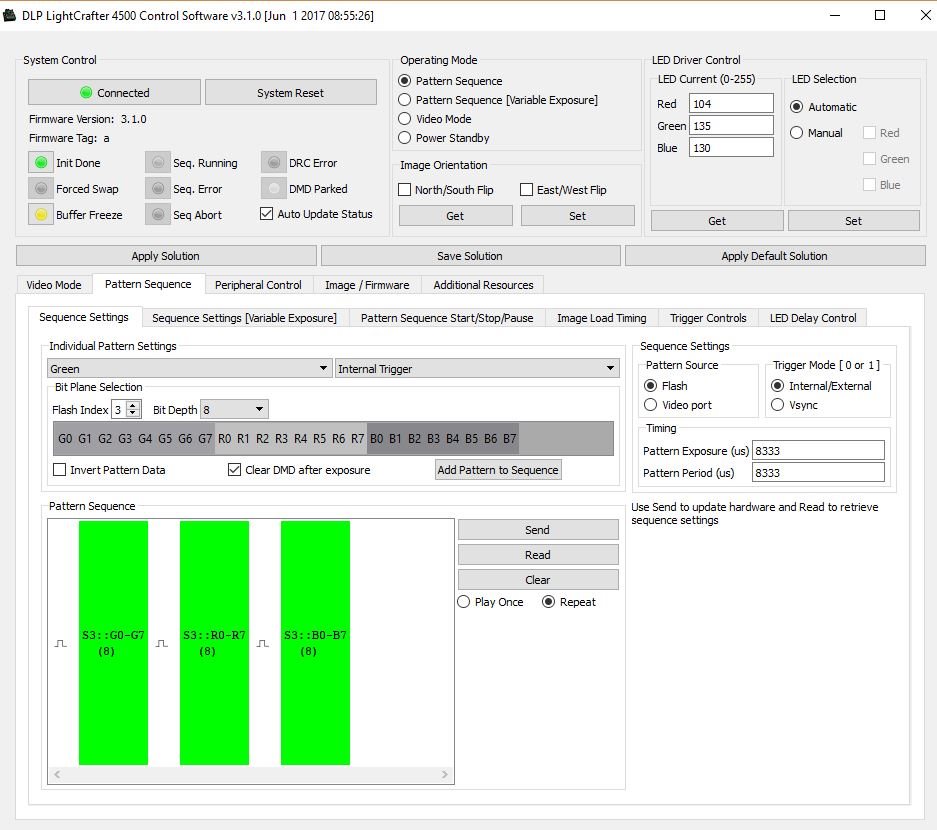
Task: Click the Read sequence button
Action: [x=538, y=555]
